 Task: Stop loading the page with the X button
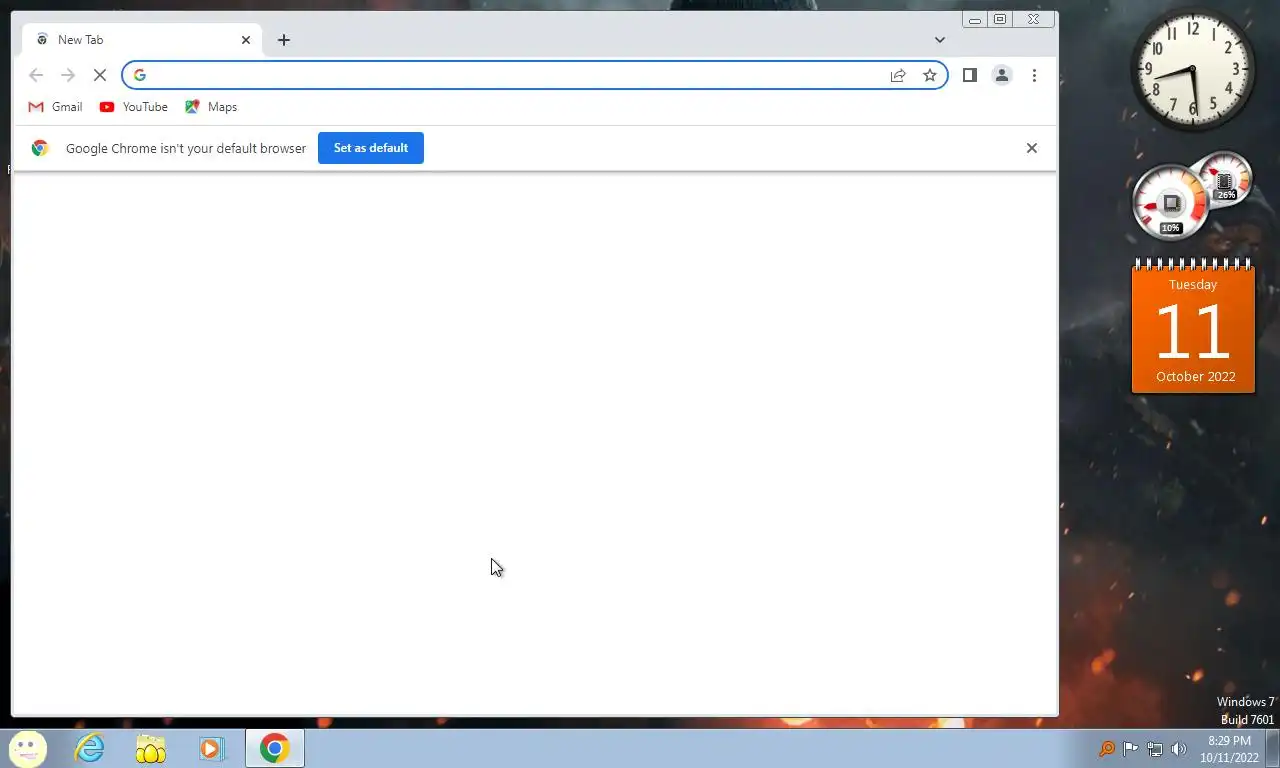click(x=100, y=75)
